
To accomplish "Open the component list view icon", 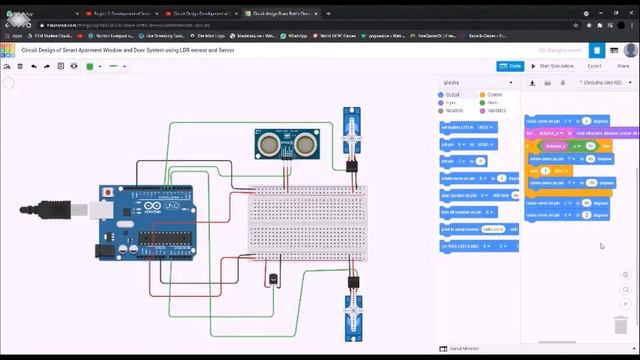I will pos(614,51).
